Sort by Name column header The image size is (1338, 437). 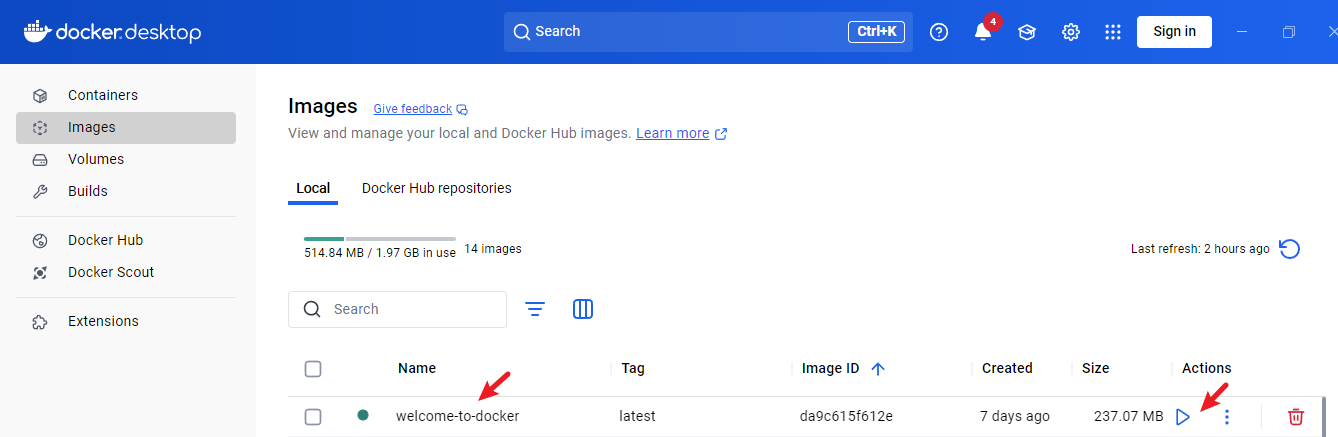tap(417, 368)
